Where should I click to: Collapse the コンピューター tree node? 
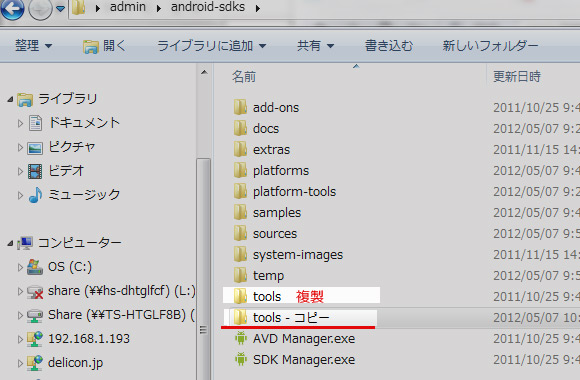click(10, 243)
